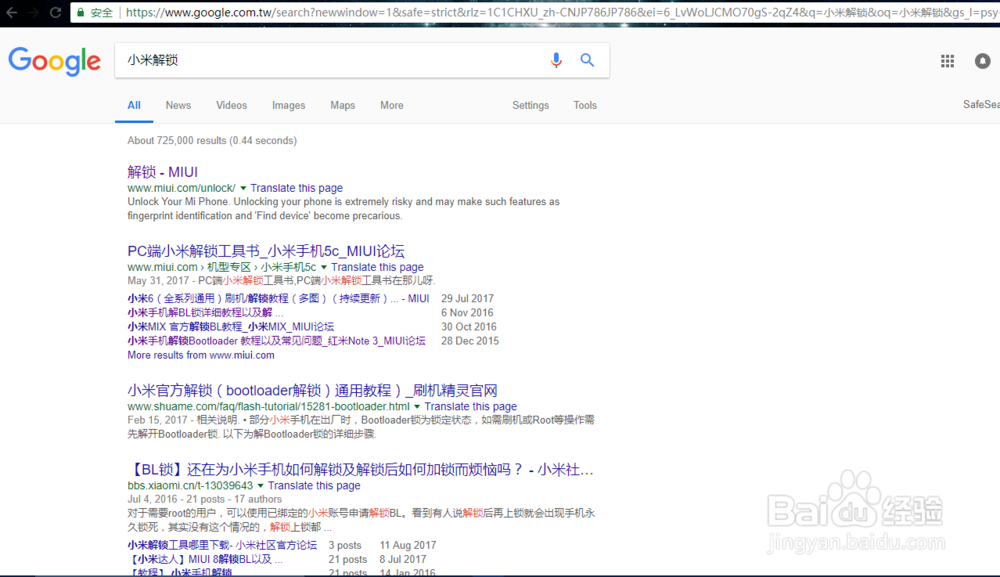Click the www.miui.com/unlock/ URL text
Viewport: 1000px width, 577px height.
[x=181, y=188]
